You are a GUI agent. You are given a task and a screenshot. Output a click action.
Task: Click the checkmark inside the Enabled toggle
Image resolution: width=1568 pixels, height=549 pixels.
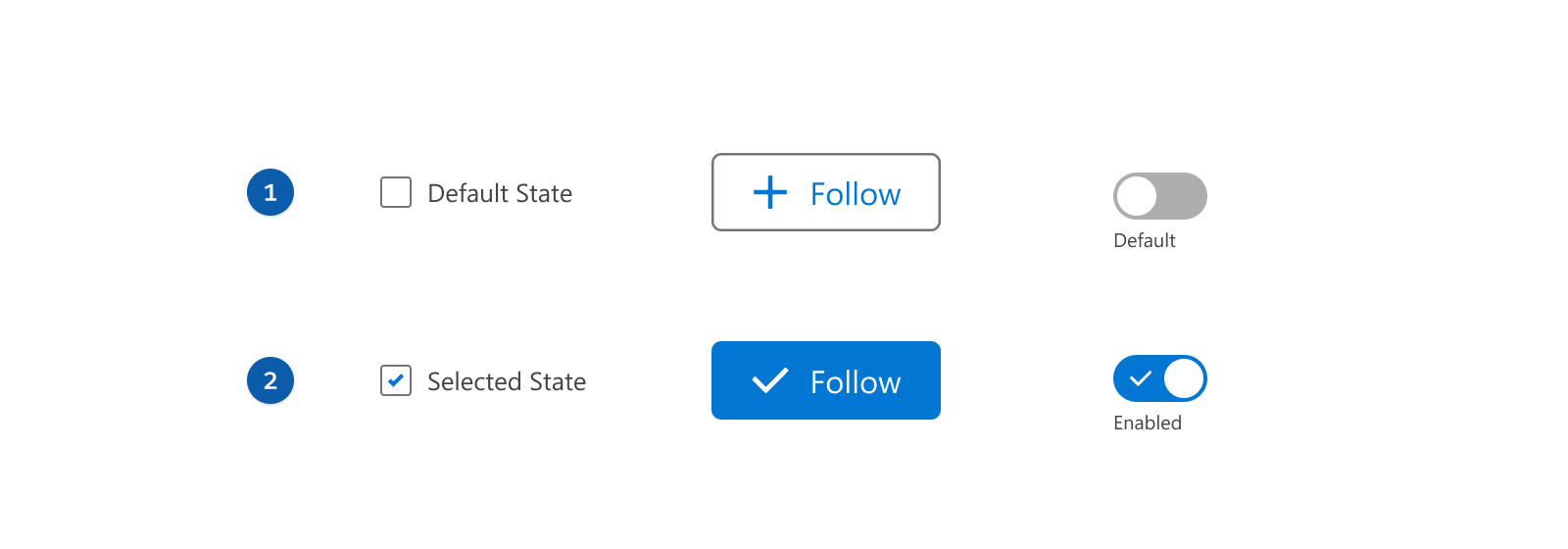coord(1140,378)
